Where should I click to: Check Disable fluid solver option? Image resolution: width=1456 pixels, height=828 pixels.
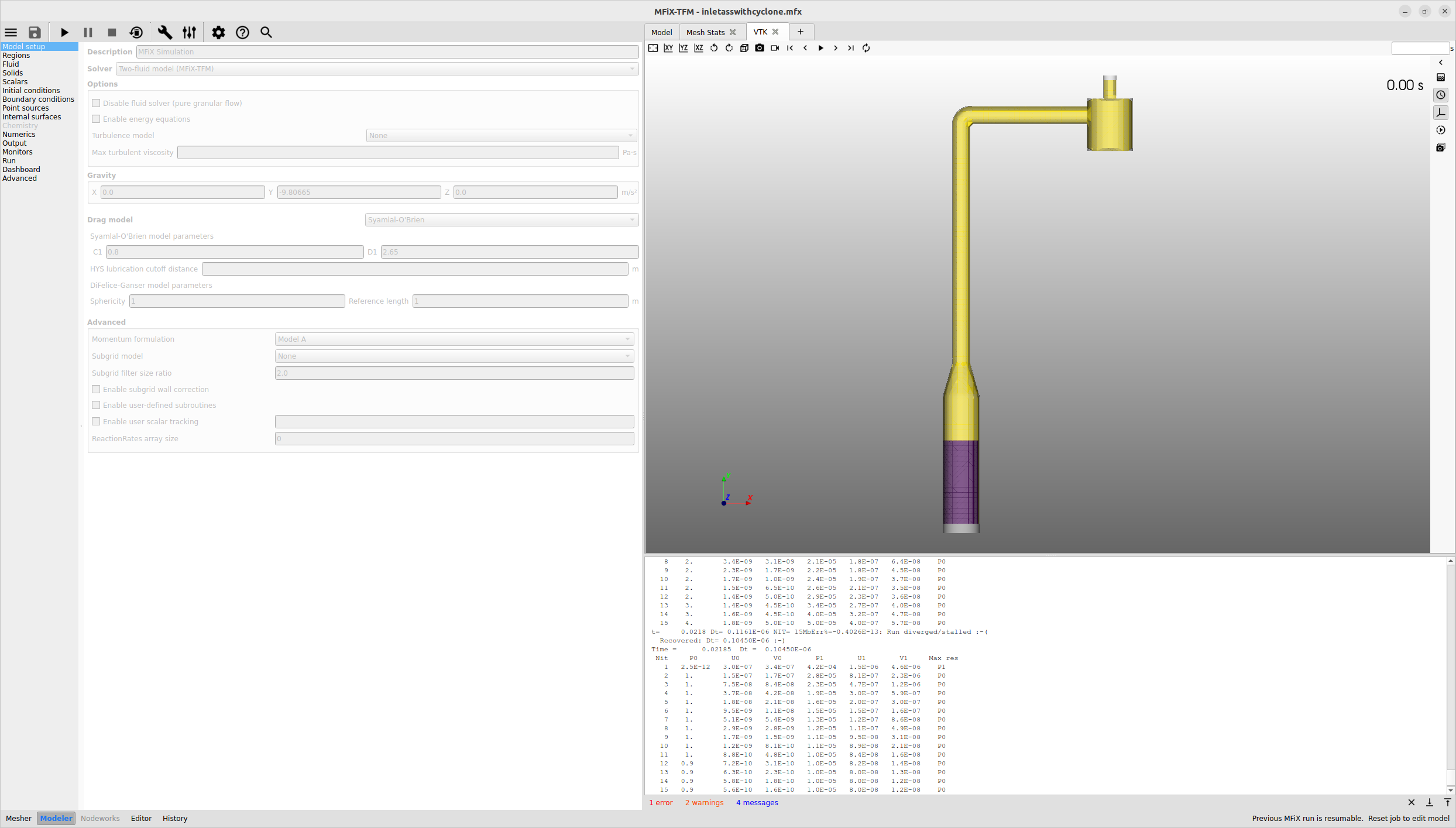click(96, 103)
